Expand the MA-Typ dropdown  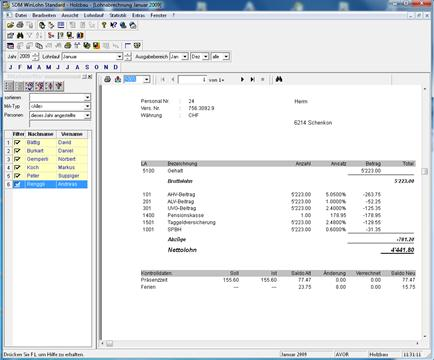click(x=87, y=106)
